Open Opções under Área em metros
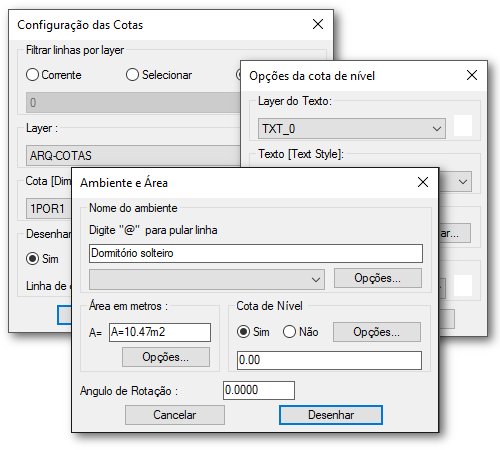The width and height of the screenshot is (500, 450). pyautogui.click(x=166, y=357)
